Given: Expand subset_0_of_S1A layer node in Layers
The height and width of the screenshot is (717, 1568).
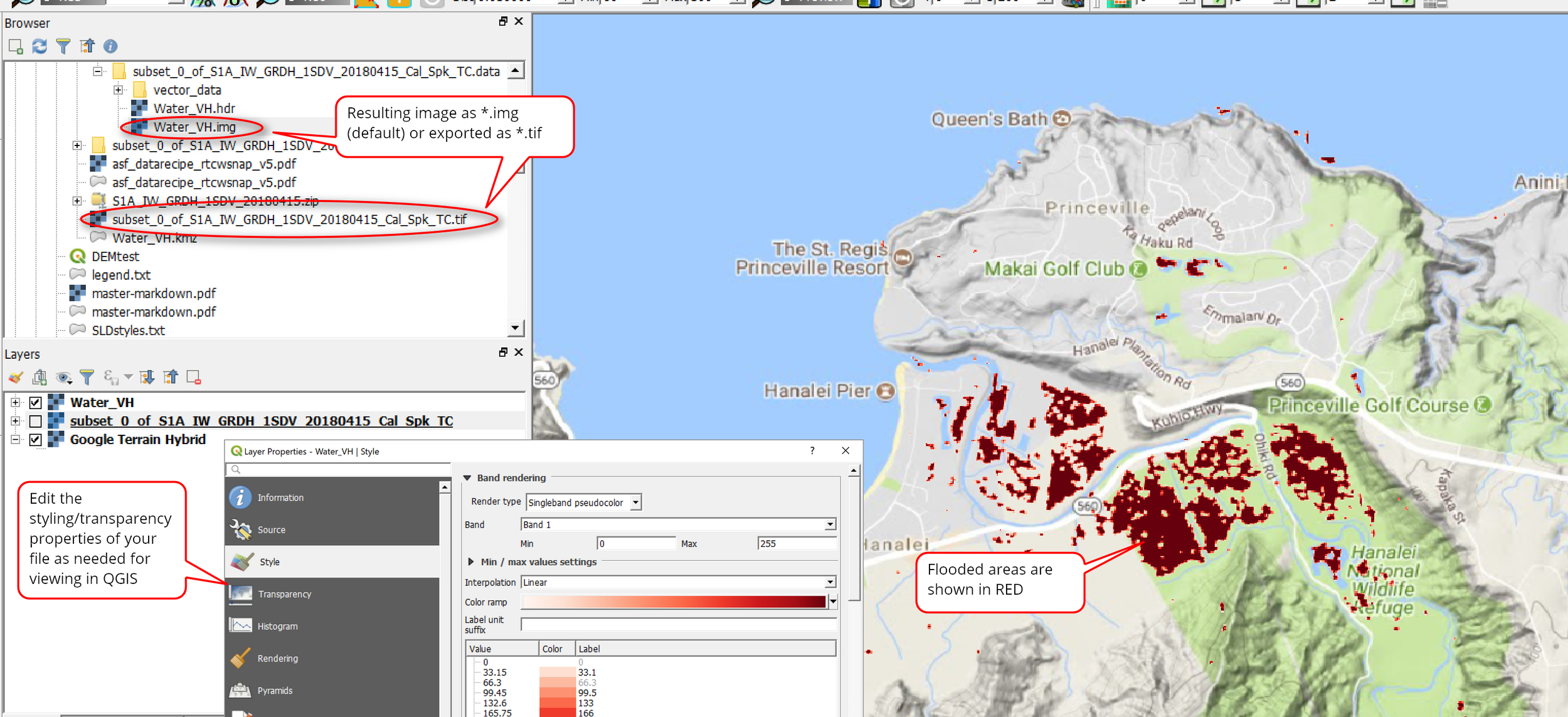Looking at the screenshot, I should (x=16, y=421).
